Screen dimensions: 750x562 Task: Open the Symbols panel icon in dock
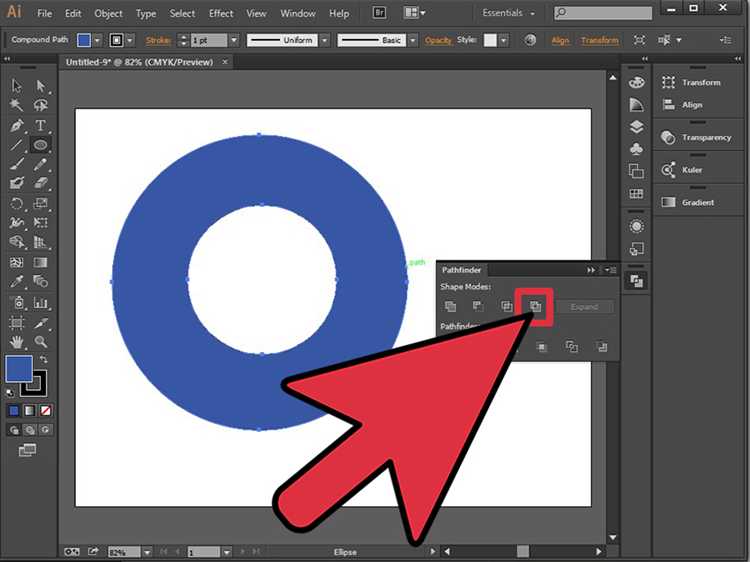tap(636, 149)
